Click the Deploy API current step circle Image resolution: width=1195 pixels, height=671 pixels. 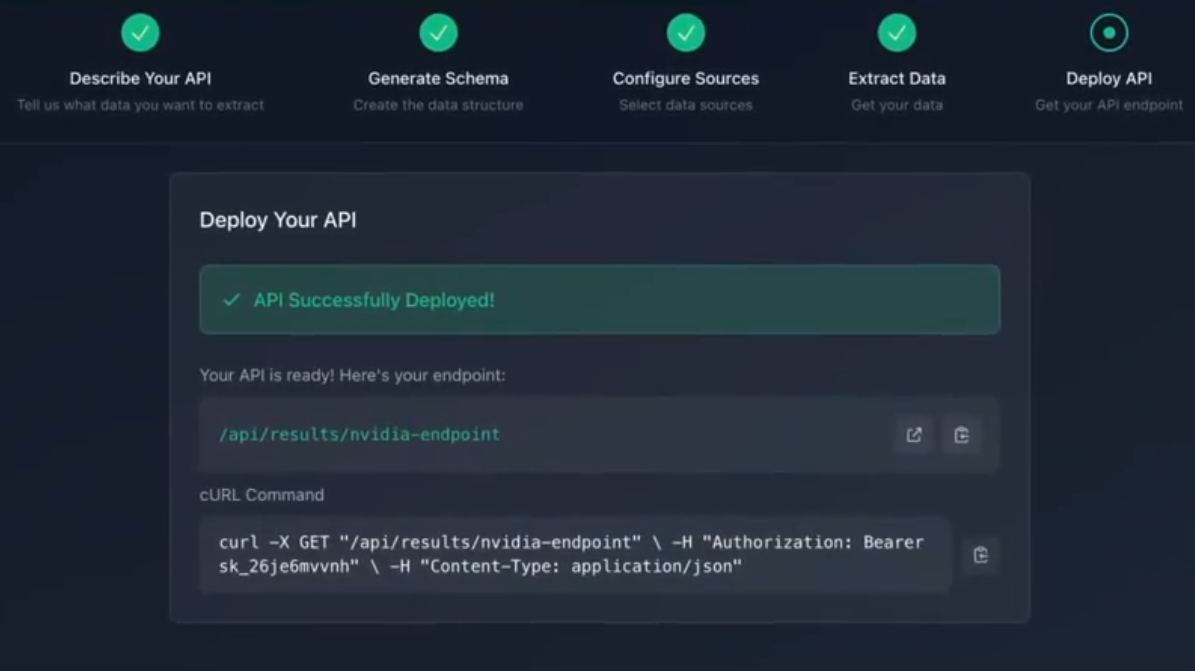pos(1108,33)
